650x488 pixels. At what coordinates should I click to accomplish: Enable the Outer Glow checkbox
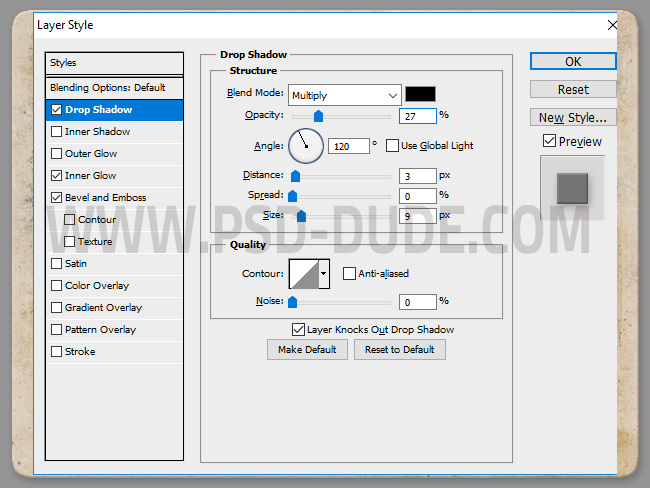click(56, 154)
